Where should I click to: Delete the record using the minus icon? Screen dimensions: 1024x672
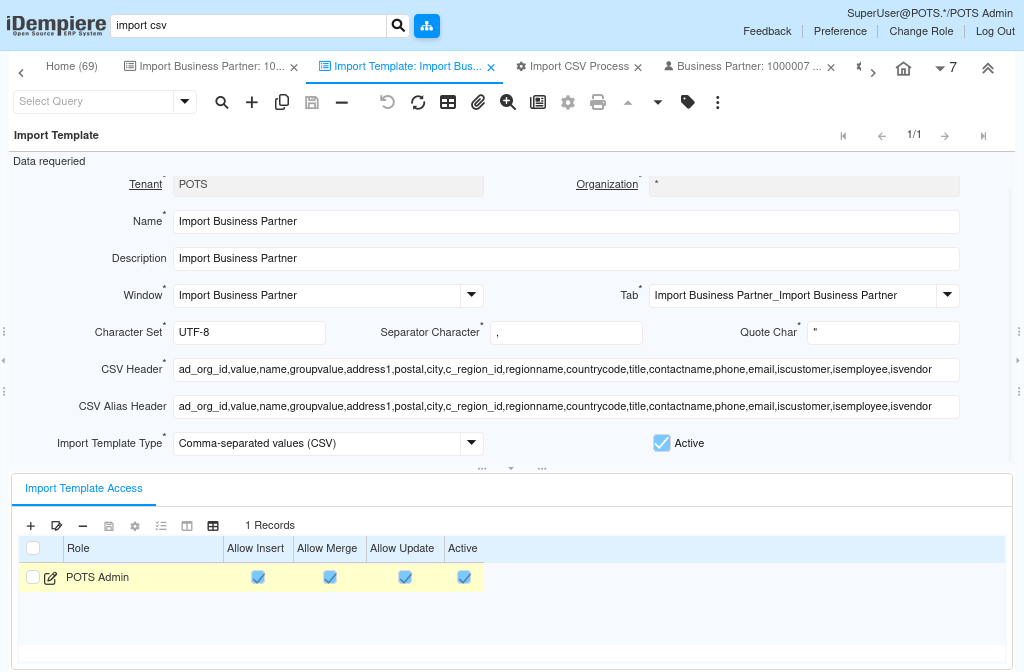pyautogui.click(x=342, y=103)
